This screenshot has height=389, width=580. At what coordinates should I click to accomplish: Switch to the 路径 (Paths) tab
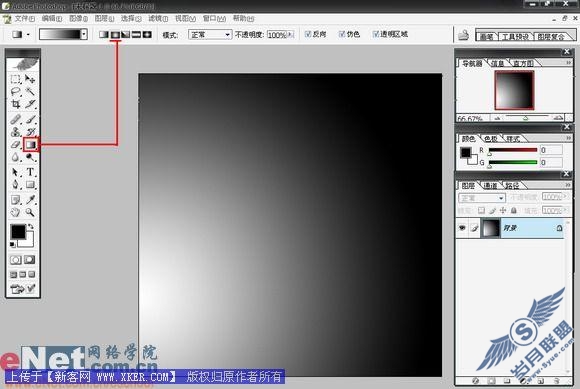(x=512, y=186)
